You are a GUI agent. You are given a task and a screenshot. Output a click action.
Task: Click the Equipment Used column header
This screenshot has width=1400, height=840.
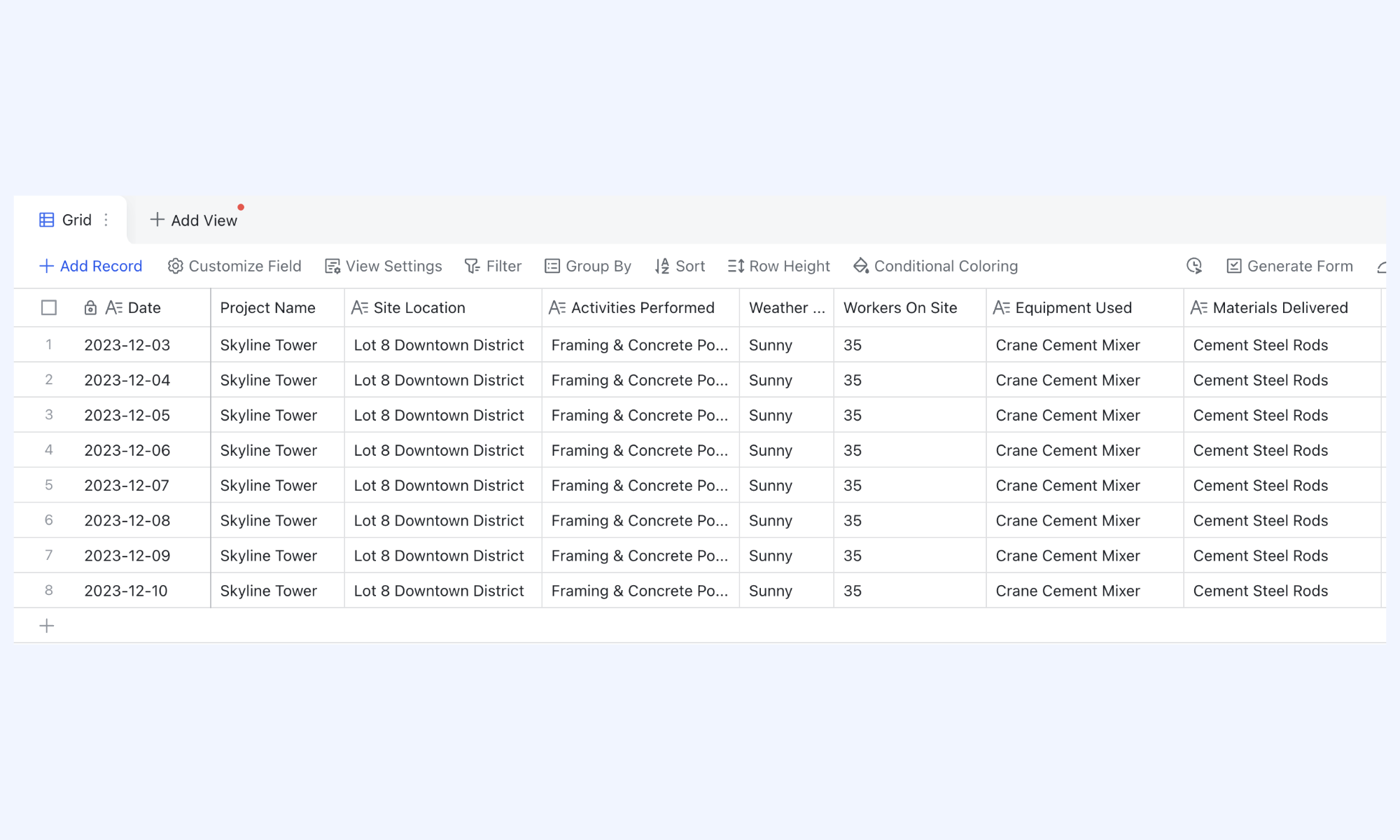pyautogui.click(x=1085, y=308)
